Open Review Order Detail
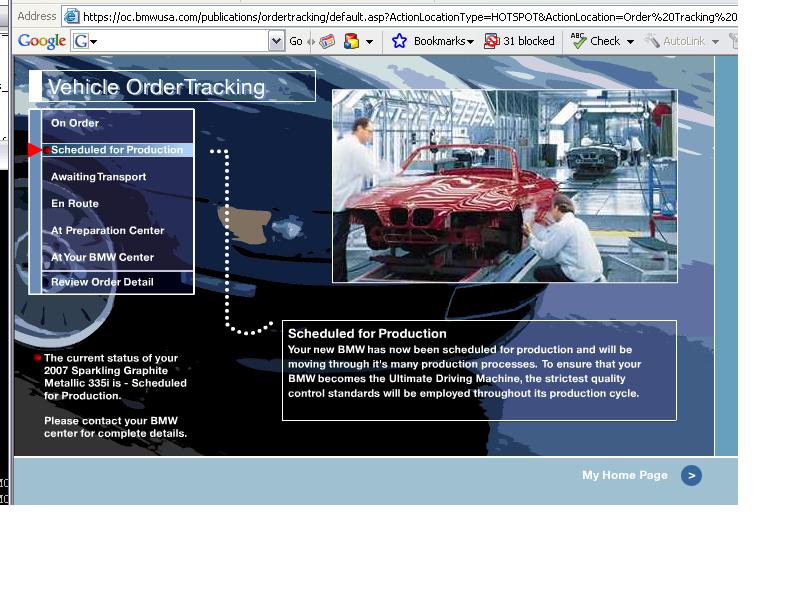Screen dimensions: 800x600 tap(102, 282)
